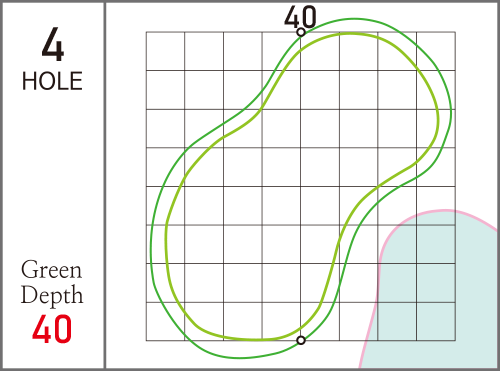Select the black number 40 label above the grid
The height and width of the screenshot is (371, 500).
(x=300, y=17)
